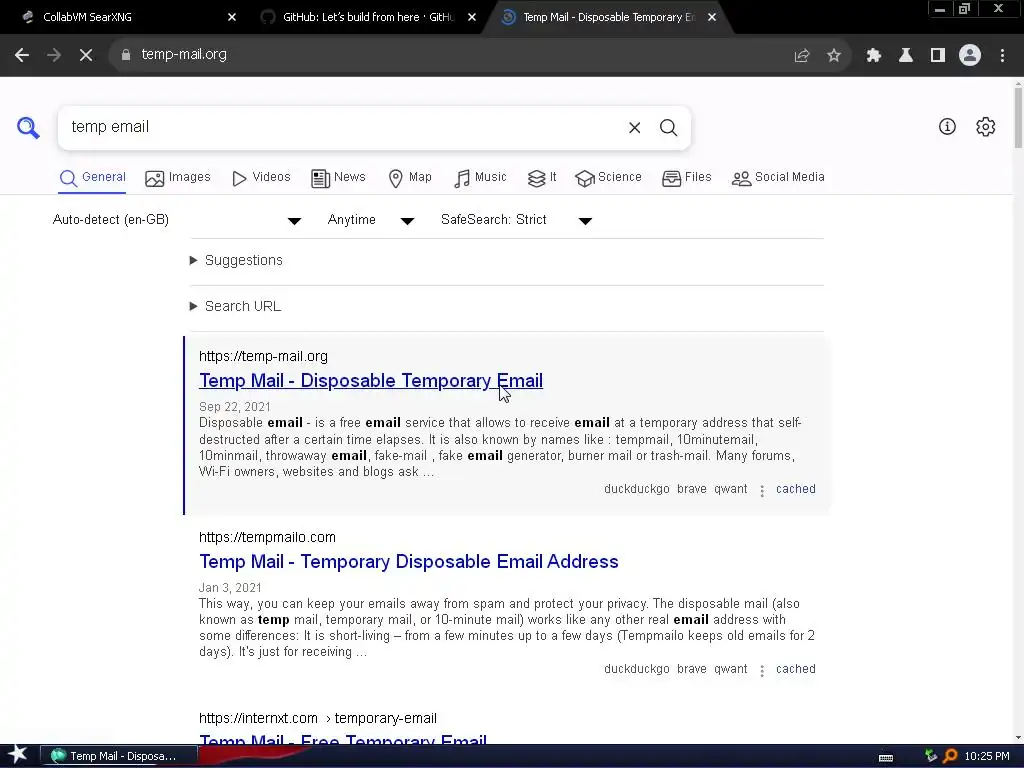Click the network tray icon
Image resolution: width=1024 pixels, height=768 pixels.
(931, 756)
